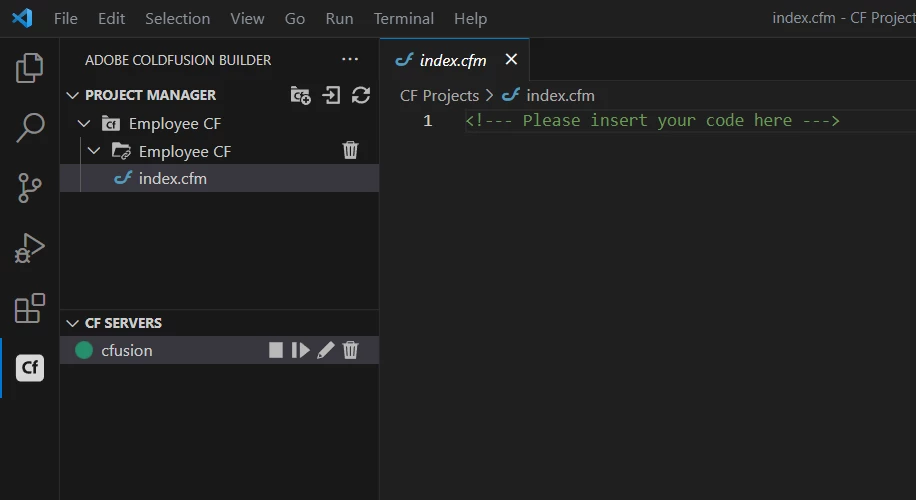Create a new project in Project Manager
Viewport: 916px width, 500px height.
point(301,95)
